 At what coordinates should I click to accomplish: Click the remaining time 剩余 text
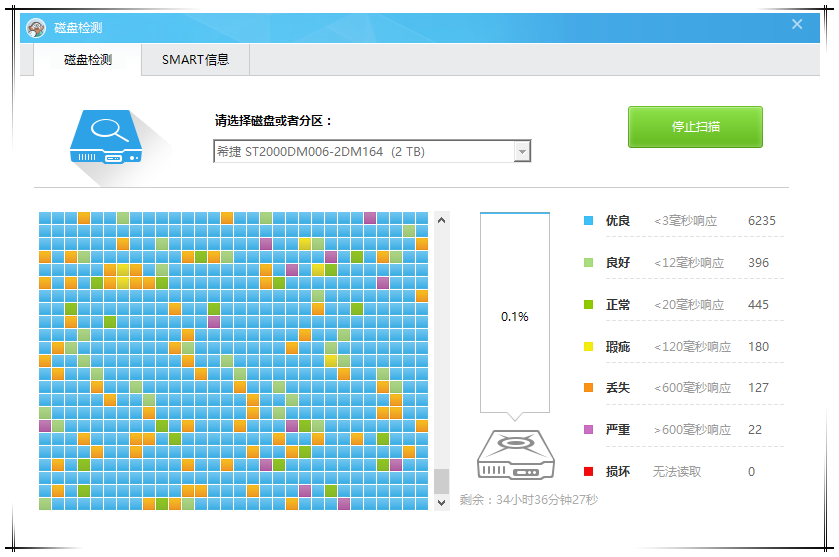click(528, 499)
